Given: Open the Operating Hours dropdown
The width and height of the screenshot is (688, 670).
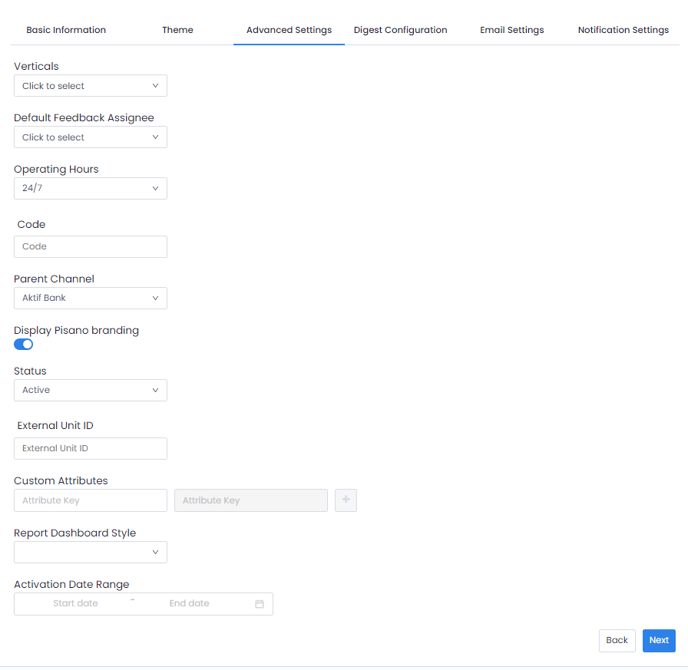Looking at the screenshot, I should point(90,188).
